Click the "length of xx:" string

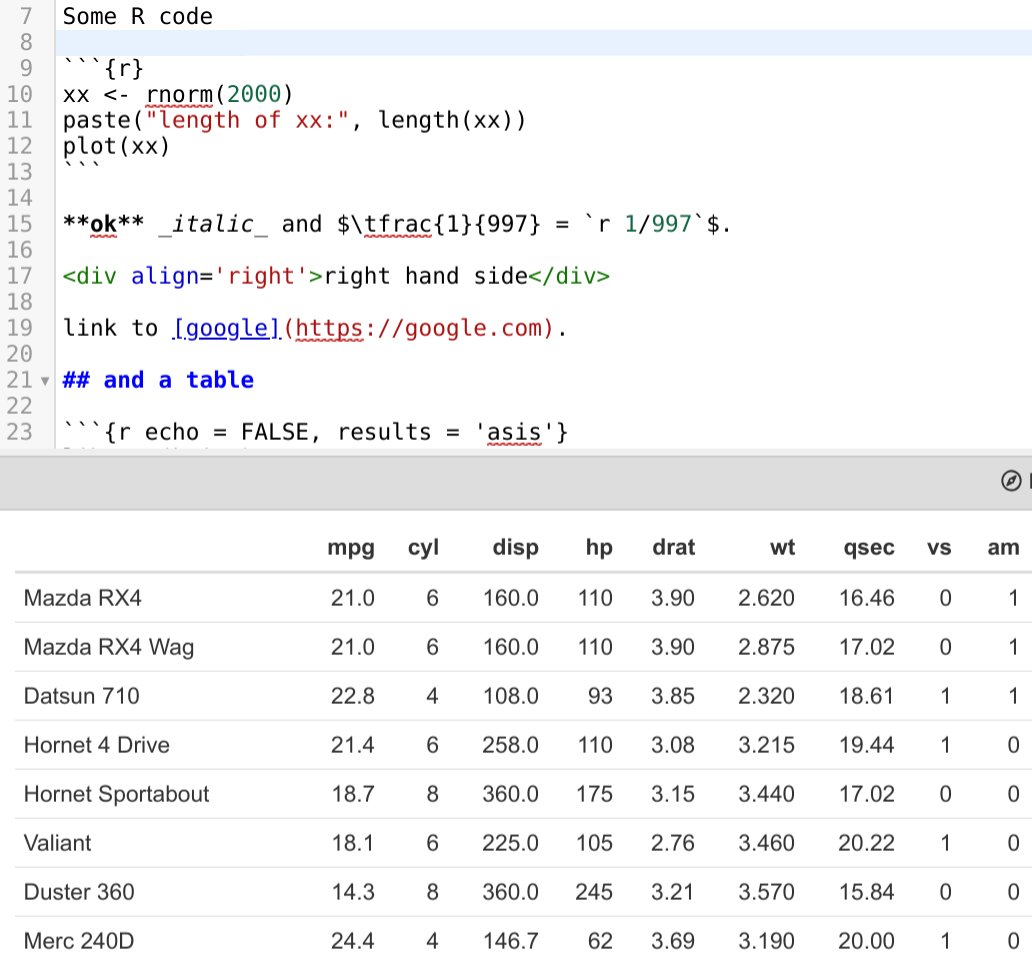pos(247,120)
